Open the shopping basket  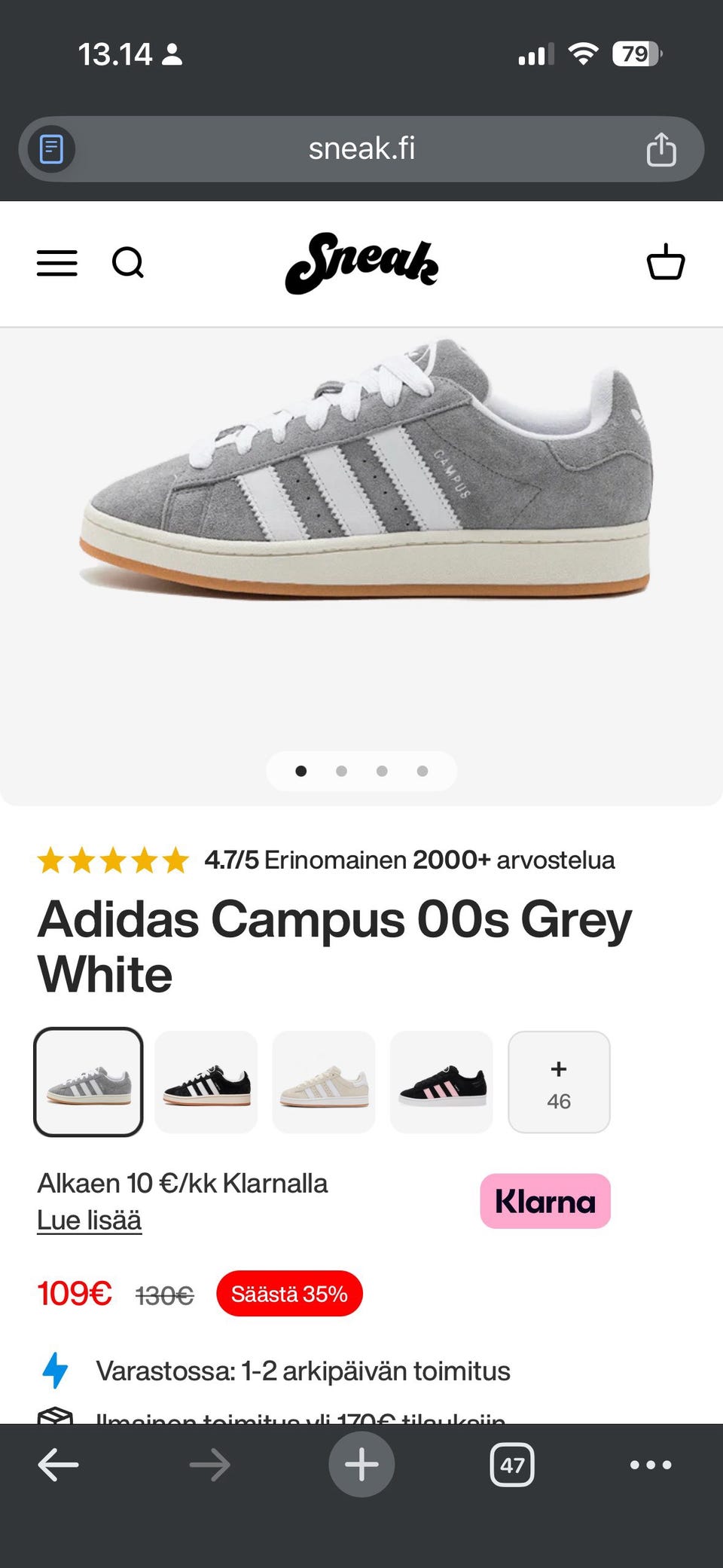click(x=666, y=262)
